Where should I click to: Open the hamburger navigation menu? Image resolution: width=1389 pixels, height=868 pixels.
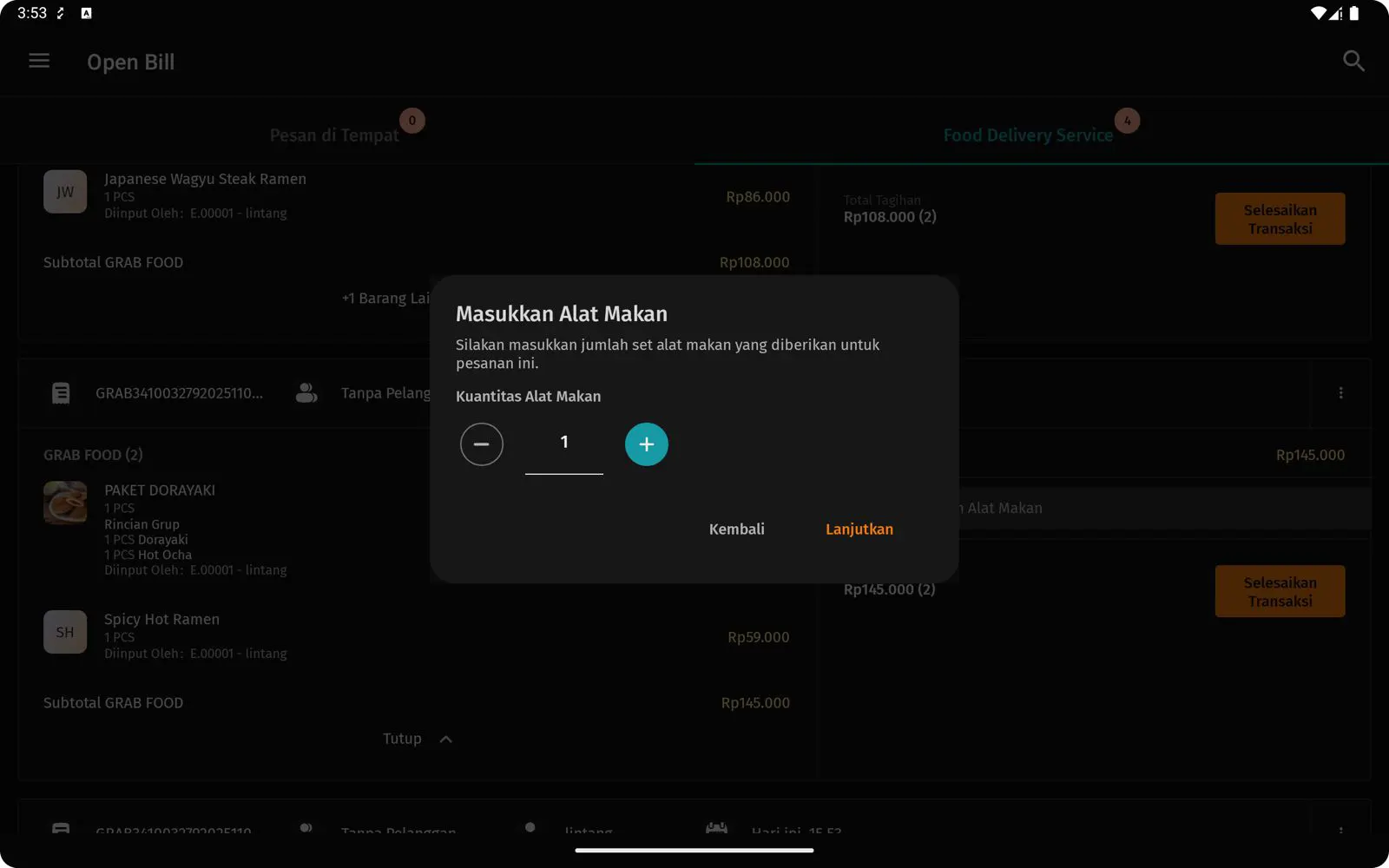39,61
